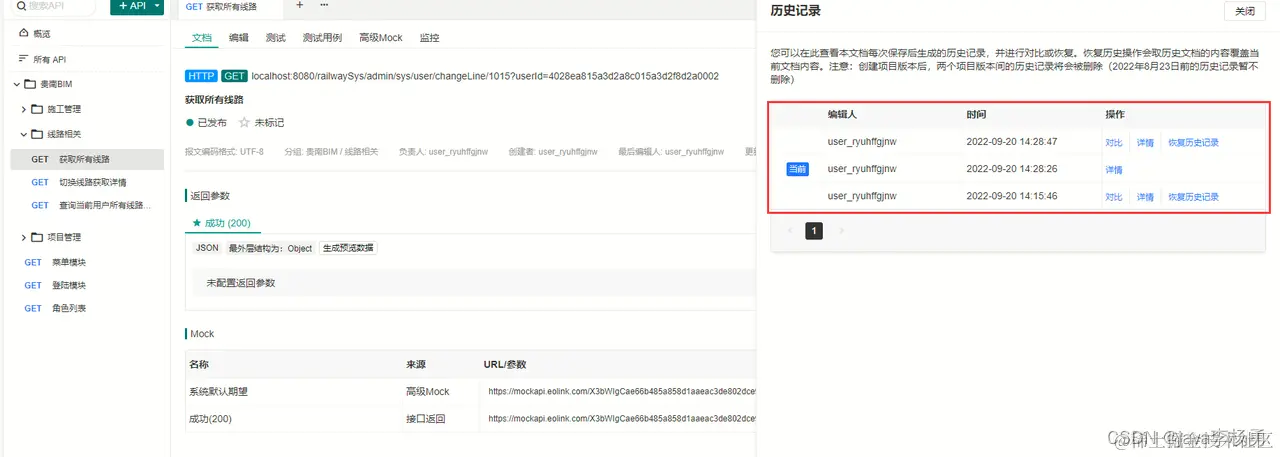The width and height of the screenshot is (1280, 457).
Task: Select 所有 API in the sidebar
Action: 42,59
